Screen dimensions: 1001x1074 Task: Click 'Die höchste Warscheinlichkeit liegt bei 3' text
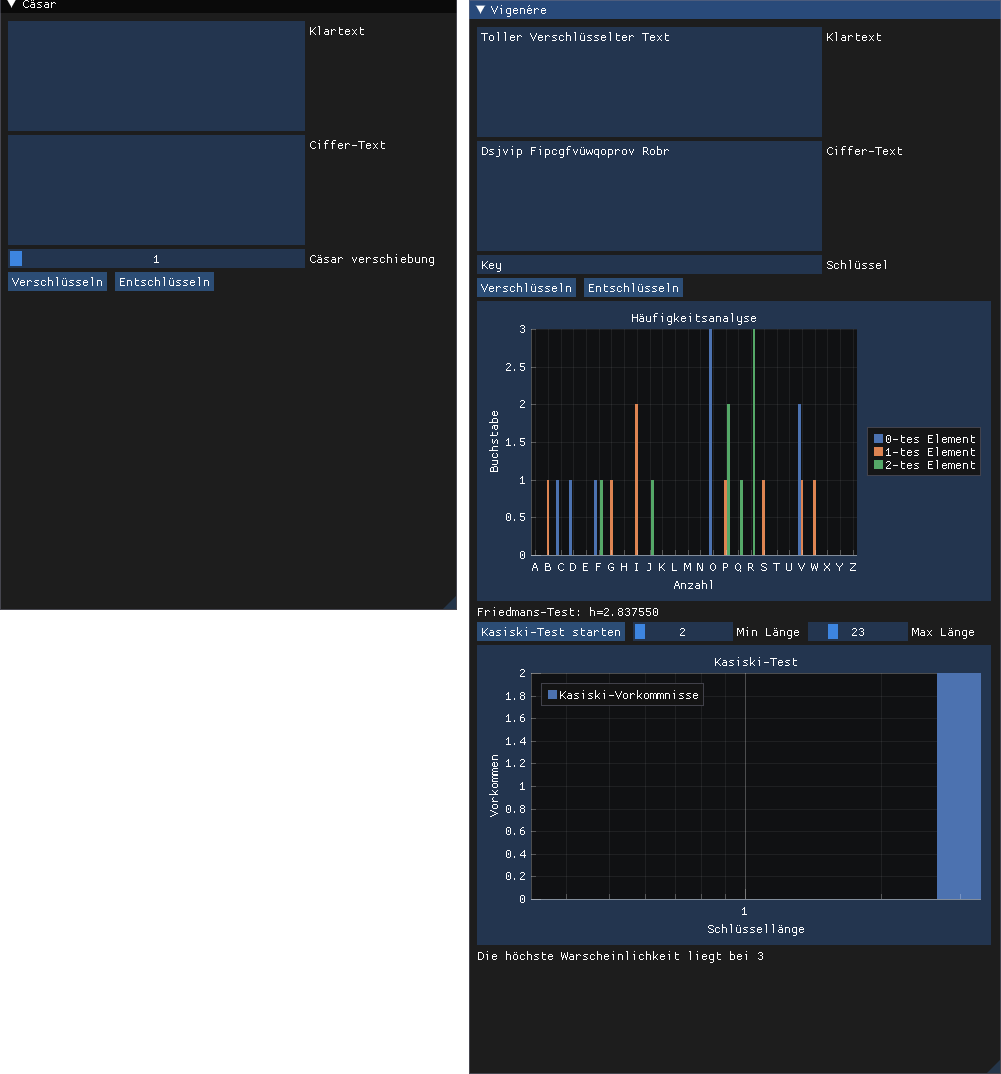(x=620, y=956)
